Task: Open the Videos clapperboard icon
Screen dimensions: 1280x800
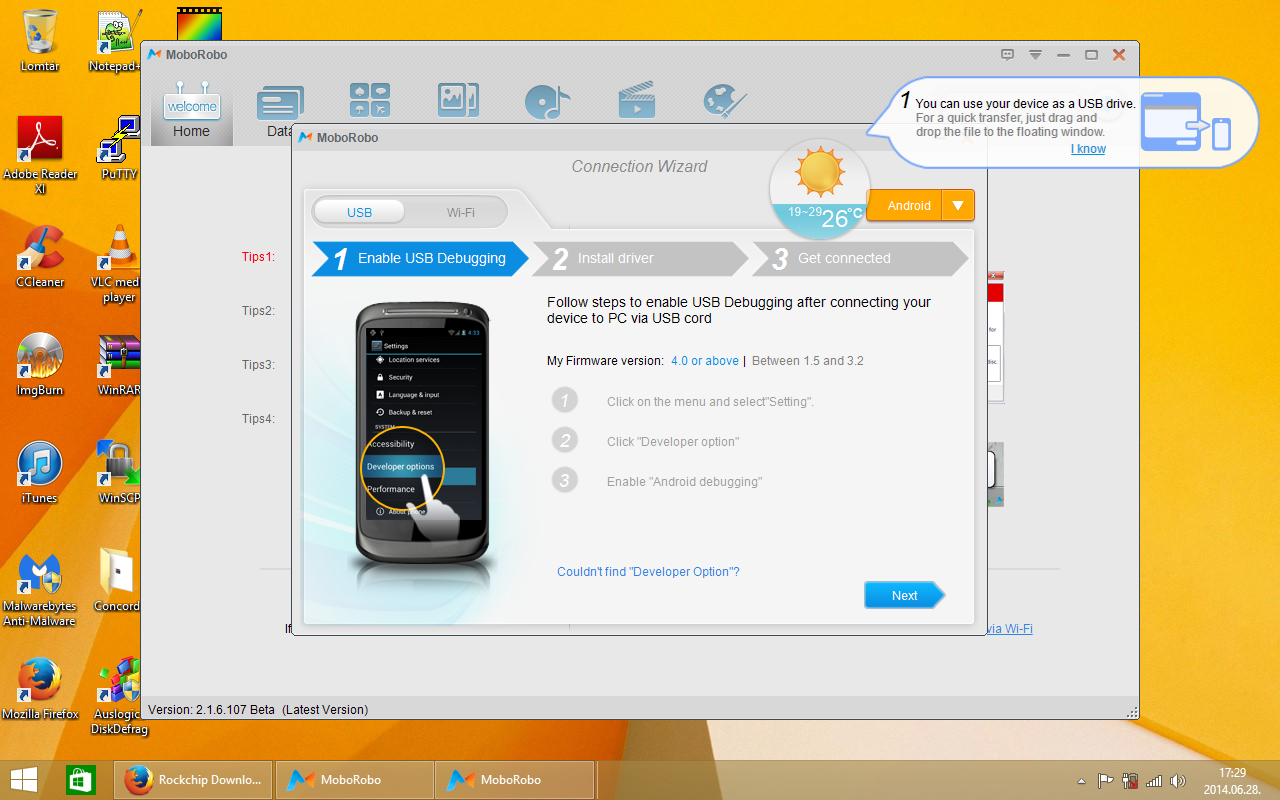Action: tap(636, 101)
